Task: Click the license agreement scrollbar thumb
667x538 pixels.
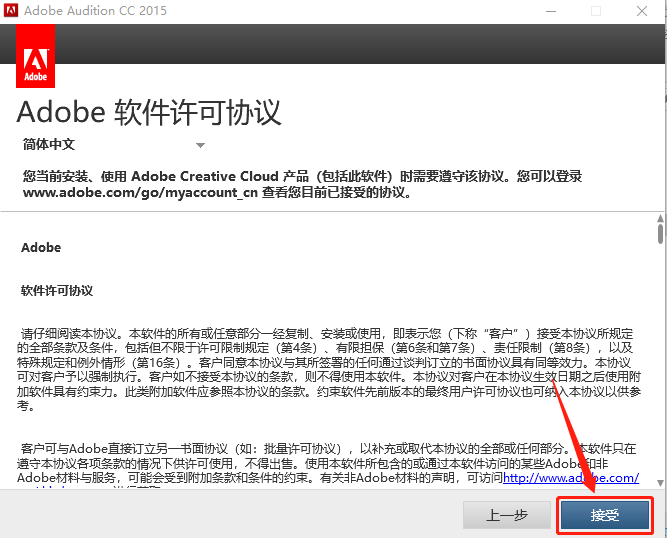Action: coord(660,233)
